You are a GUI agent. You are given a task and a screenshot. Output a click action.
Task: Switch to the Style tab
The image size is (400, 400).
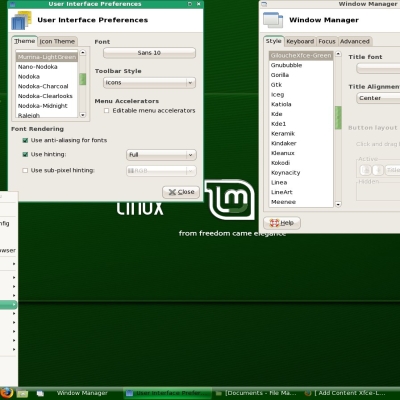pos(273,41)
